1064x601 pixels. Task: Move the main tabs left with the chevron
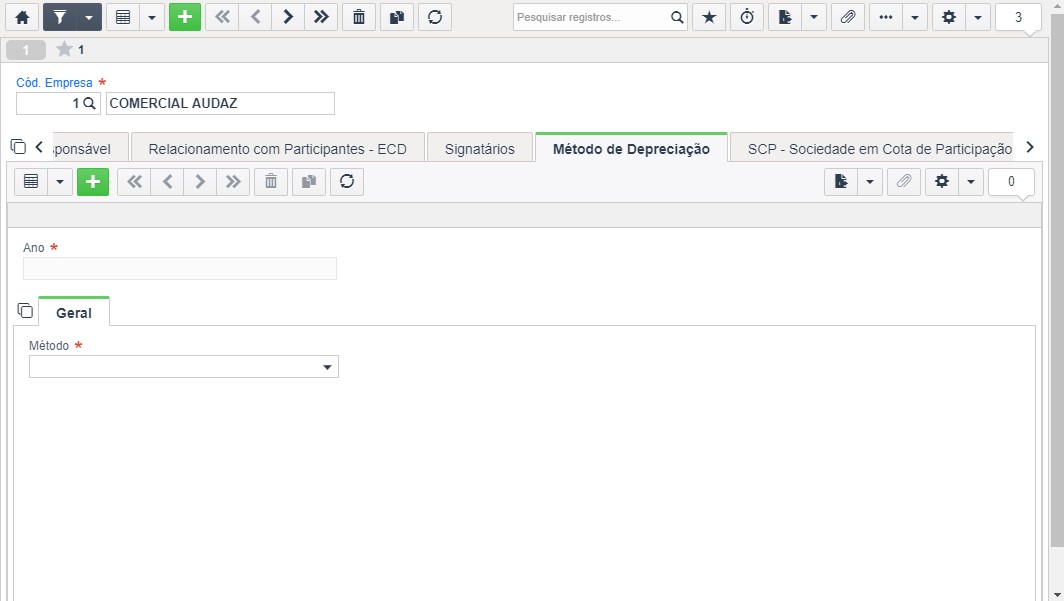39,147
